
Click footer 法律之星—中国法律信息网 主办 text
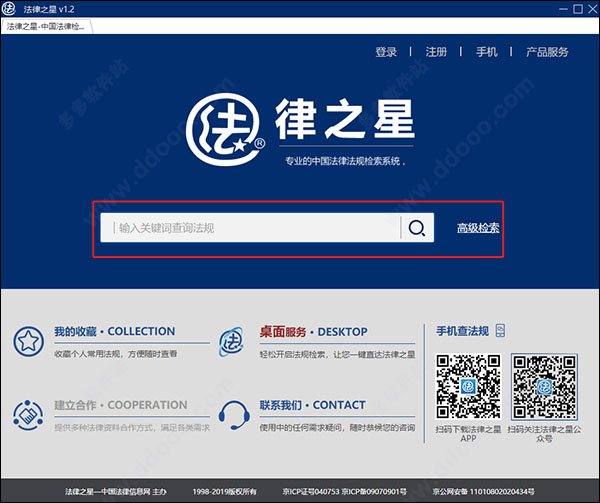coord(116,492)
